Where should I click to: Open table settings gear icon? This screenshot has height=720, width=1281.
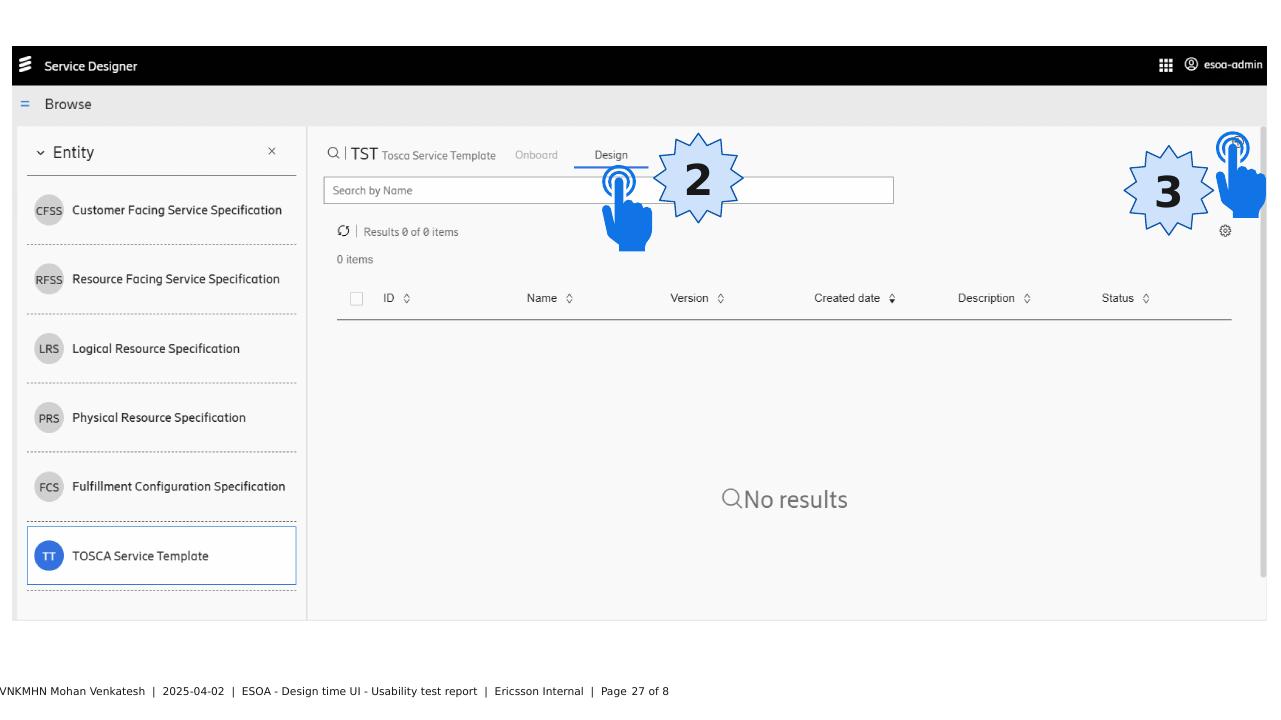(x=1225, y=231)
